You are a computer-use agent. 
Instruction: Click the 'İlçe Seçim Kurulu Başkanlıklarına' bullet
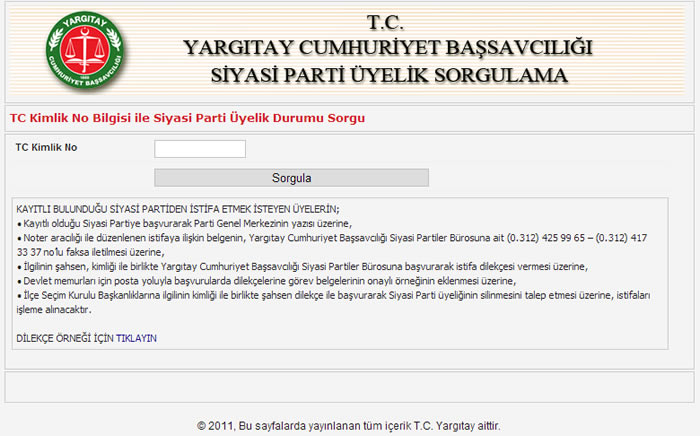coord(333,302)
